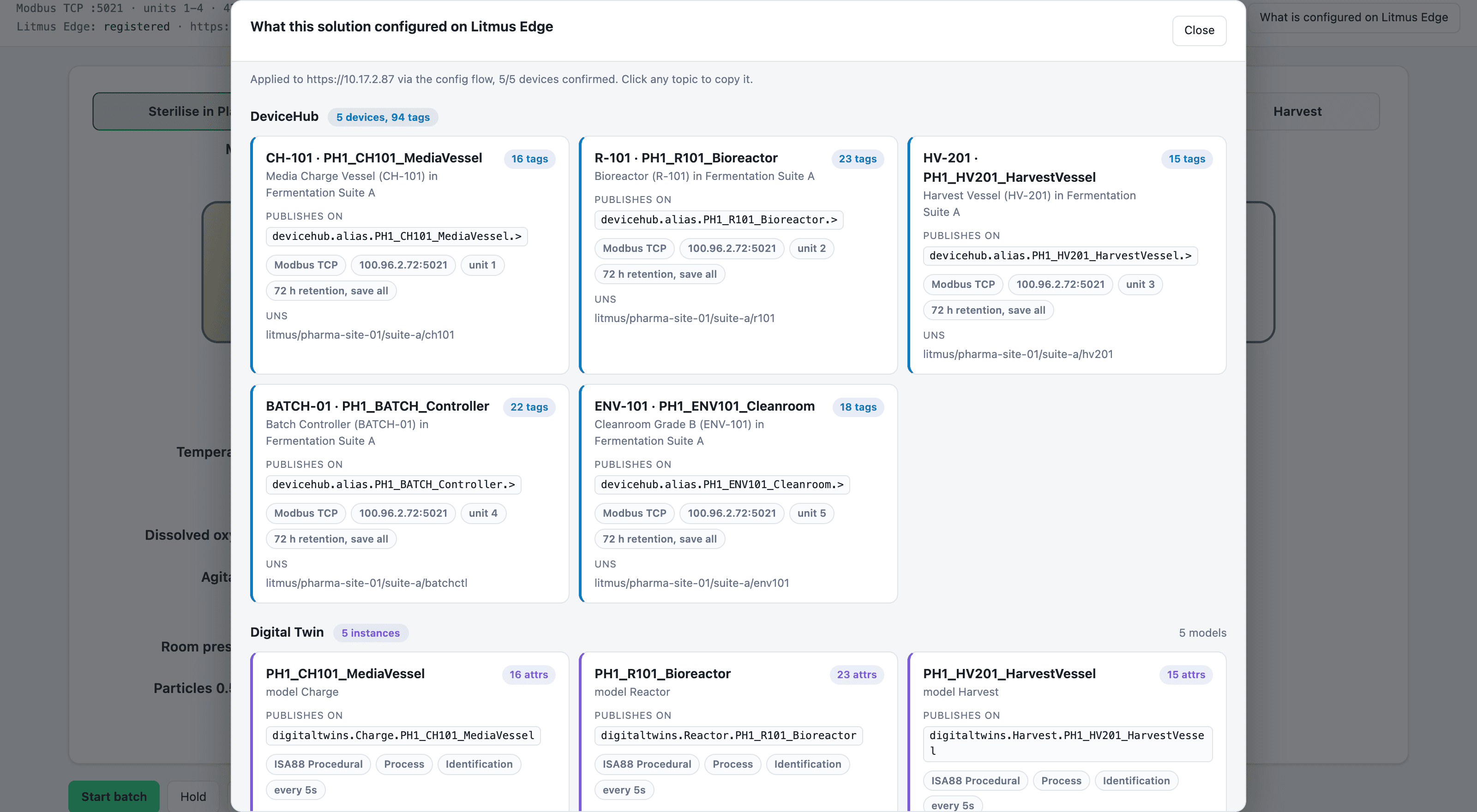Click UNS path litmus/pharma-site-01/suite-a/r101
This screenshot has width=1477, height=812.
point(684,318)
